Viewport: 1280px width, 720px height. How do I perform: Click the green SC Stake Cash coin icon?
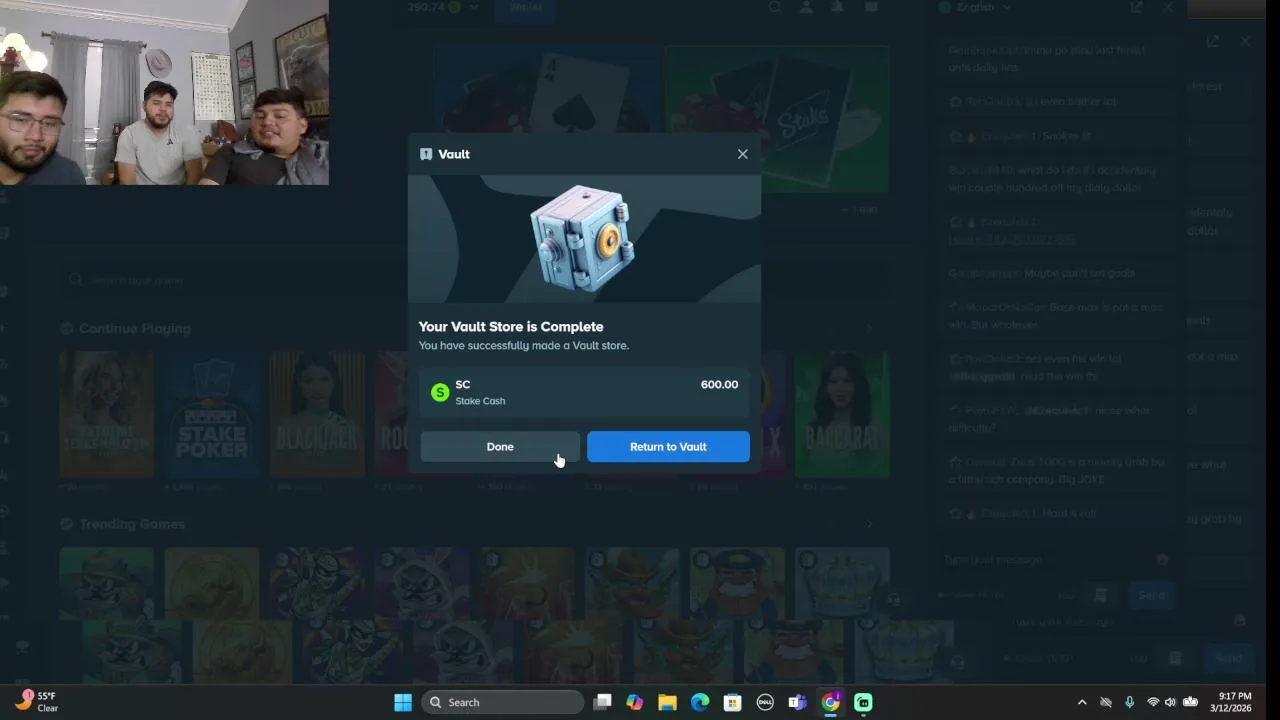pos(440,392)
